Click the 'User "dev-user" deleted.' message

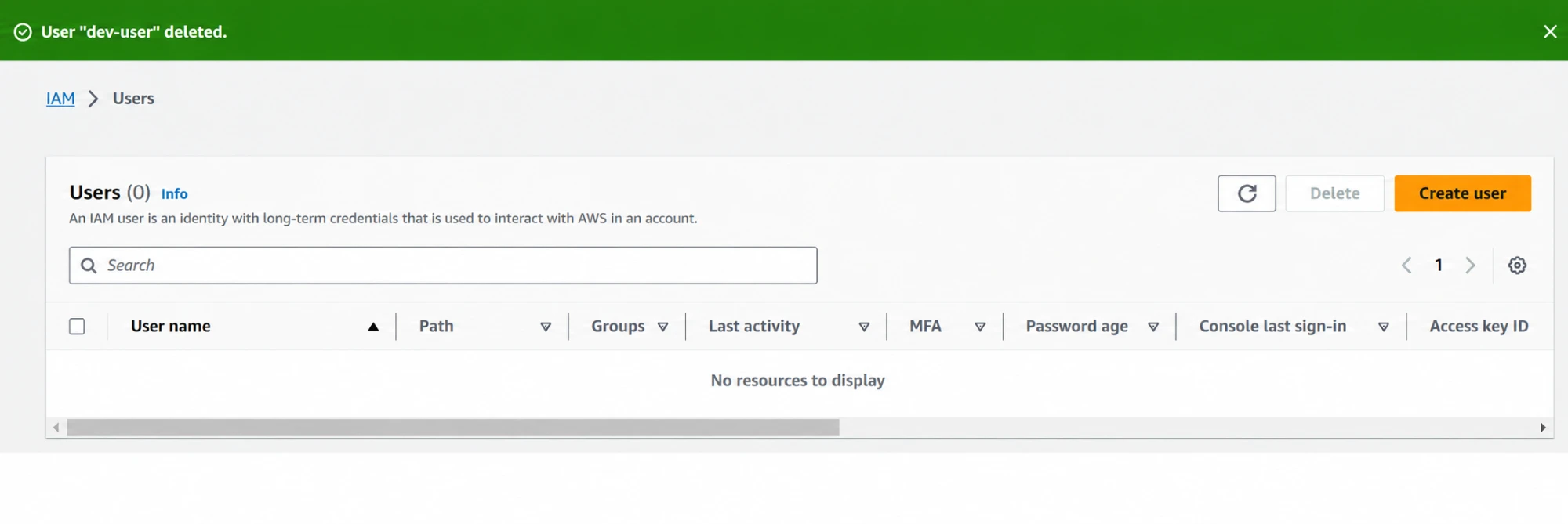(134, 32)
